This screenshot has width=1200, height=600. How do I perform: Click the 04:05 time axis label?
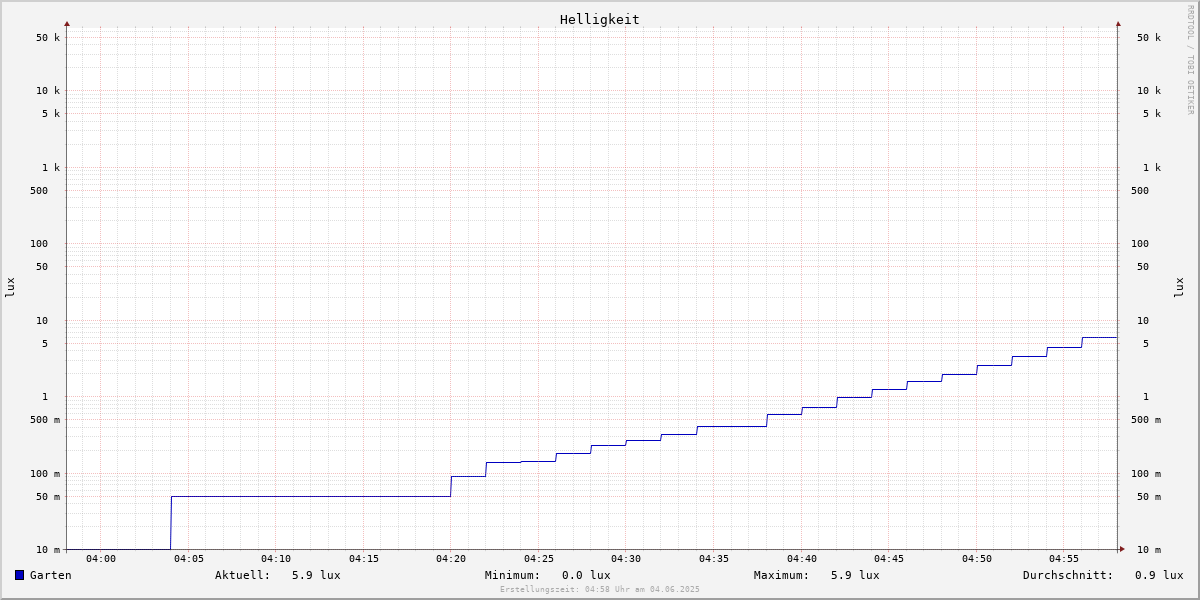point(188,559)
